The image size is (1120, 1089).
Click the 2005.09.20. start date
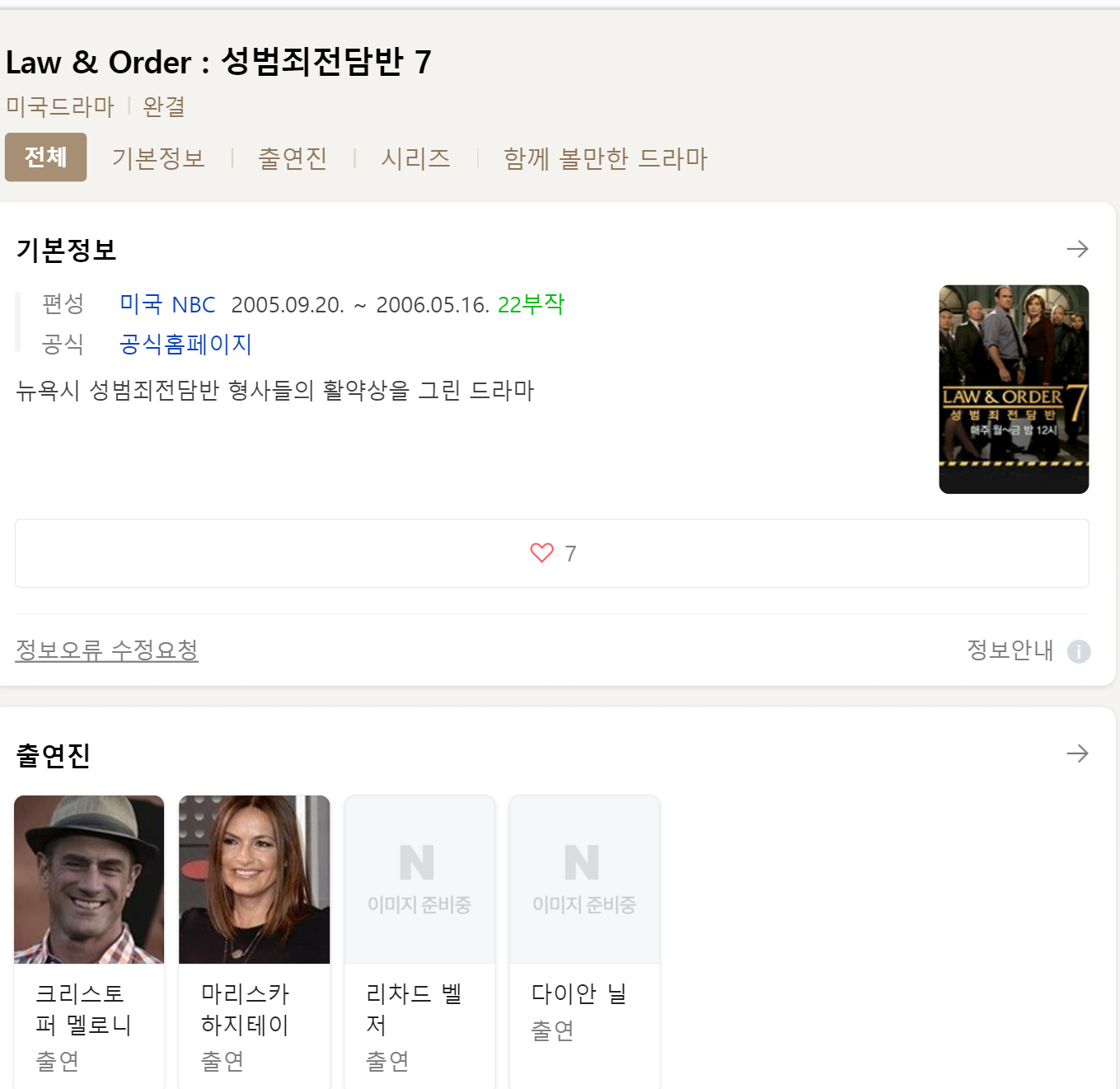(x=288, y=305)
